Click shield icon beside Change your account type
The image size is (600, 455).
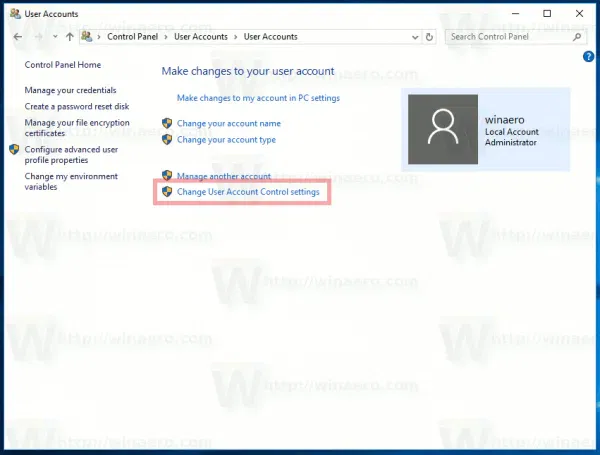167,139
